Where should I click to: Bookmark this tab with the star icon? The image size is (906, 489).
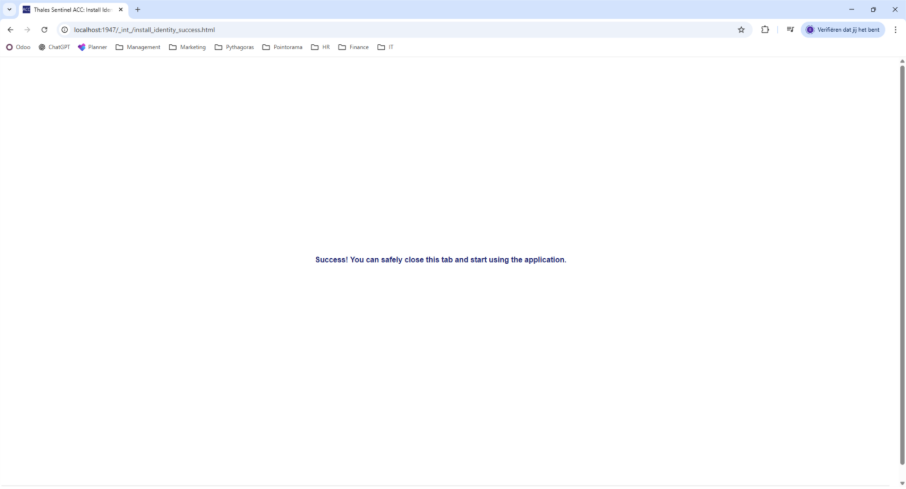[x=741, y=29]
